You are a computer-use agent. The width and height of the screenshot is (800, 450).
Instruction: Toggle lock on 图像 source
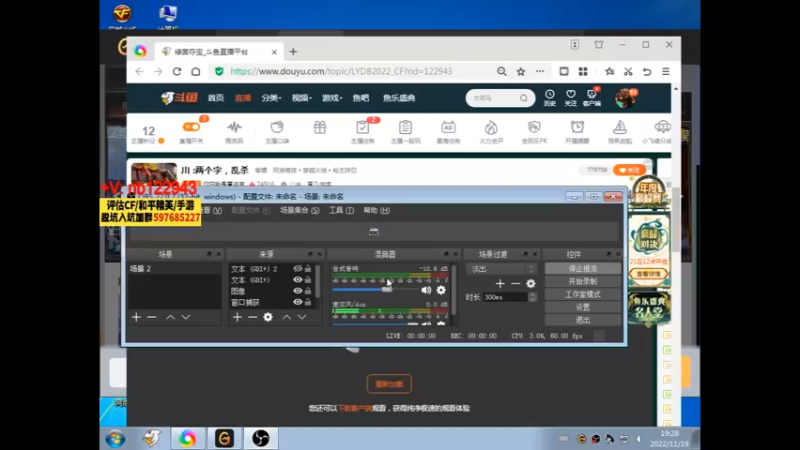(x=308, y=291)
